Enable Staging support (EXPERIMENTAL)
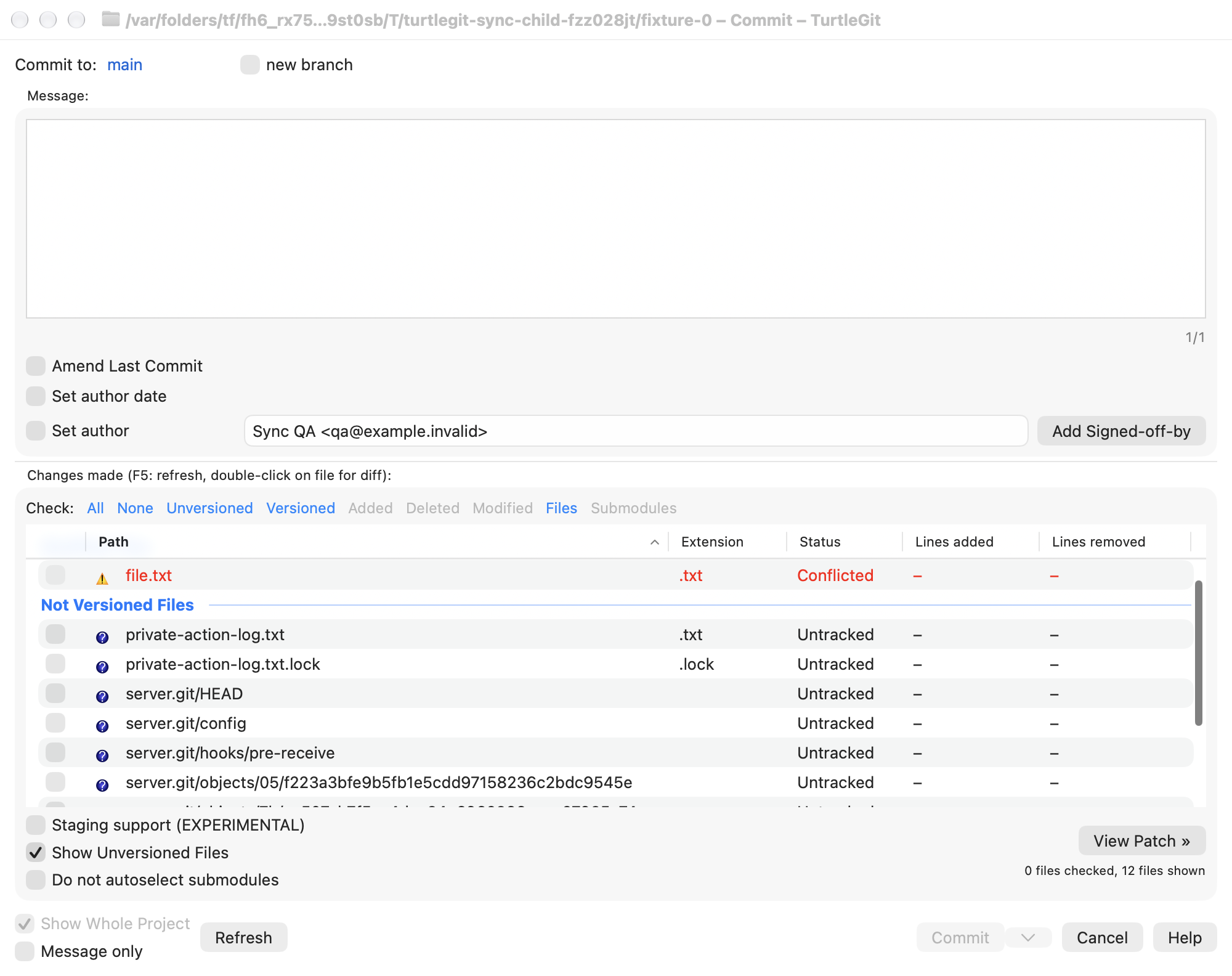 coord(36,825)
